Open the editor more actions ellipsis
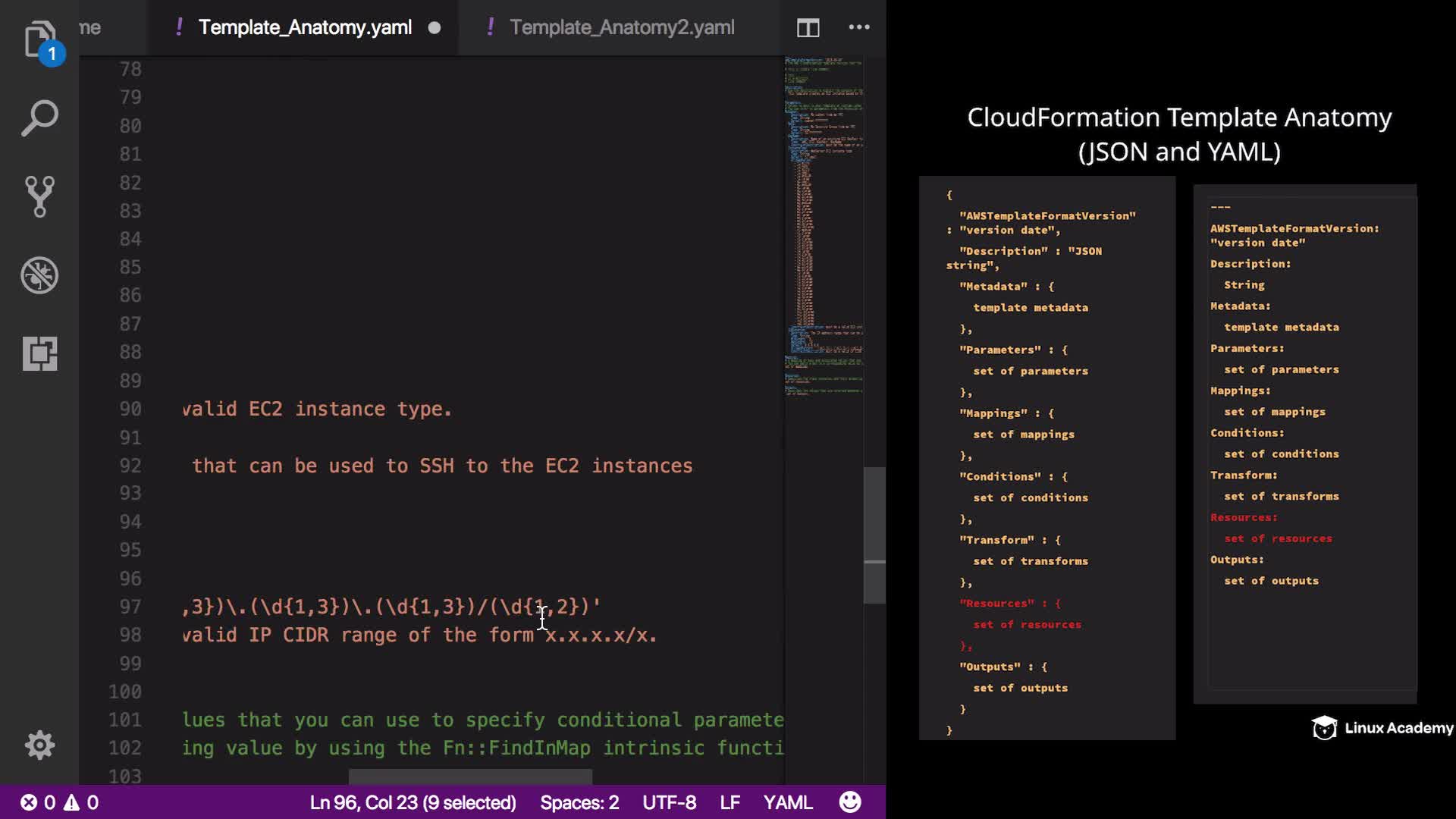Image resolution: width=1456 pixels, height=819 pixels. pos(858,27)
